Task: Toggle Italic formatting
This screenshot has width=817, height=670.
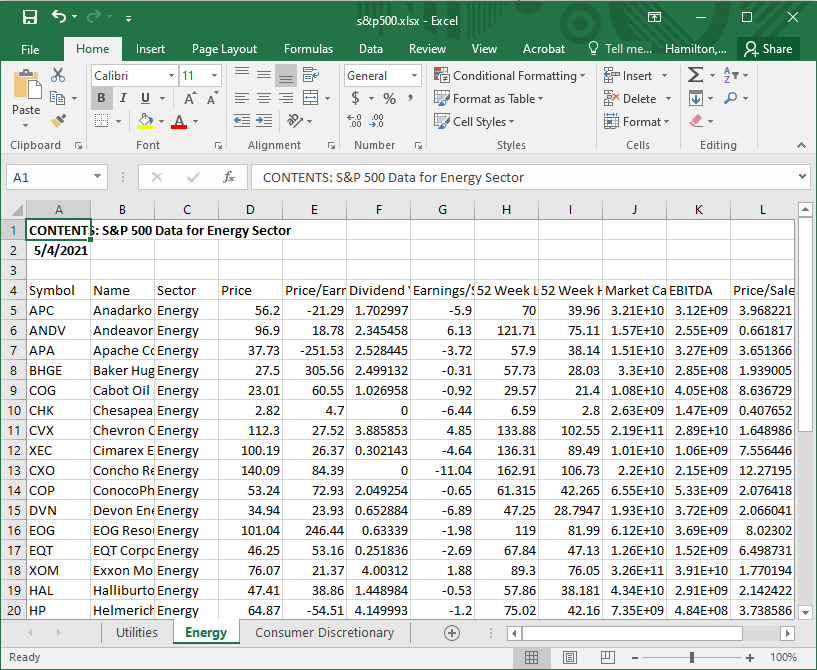Action: tap(123, 99)
